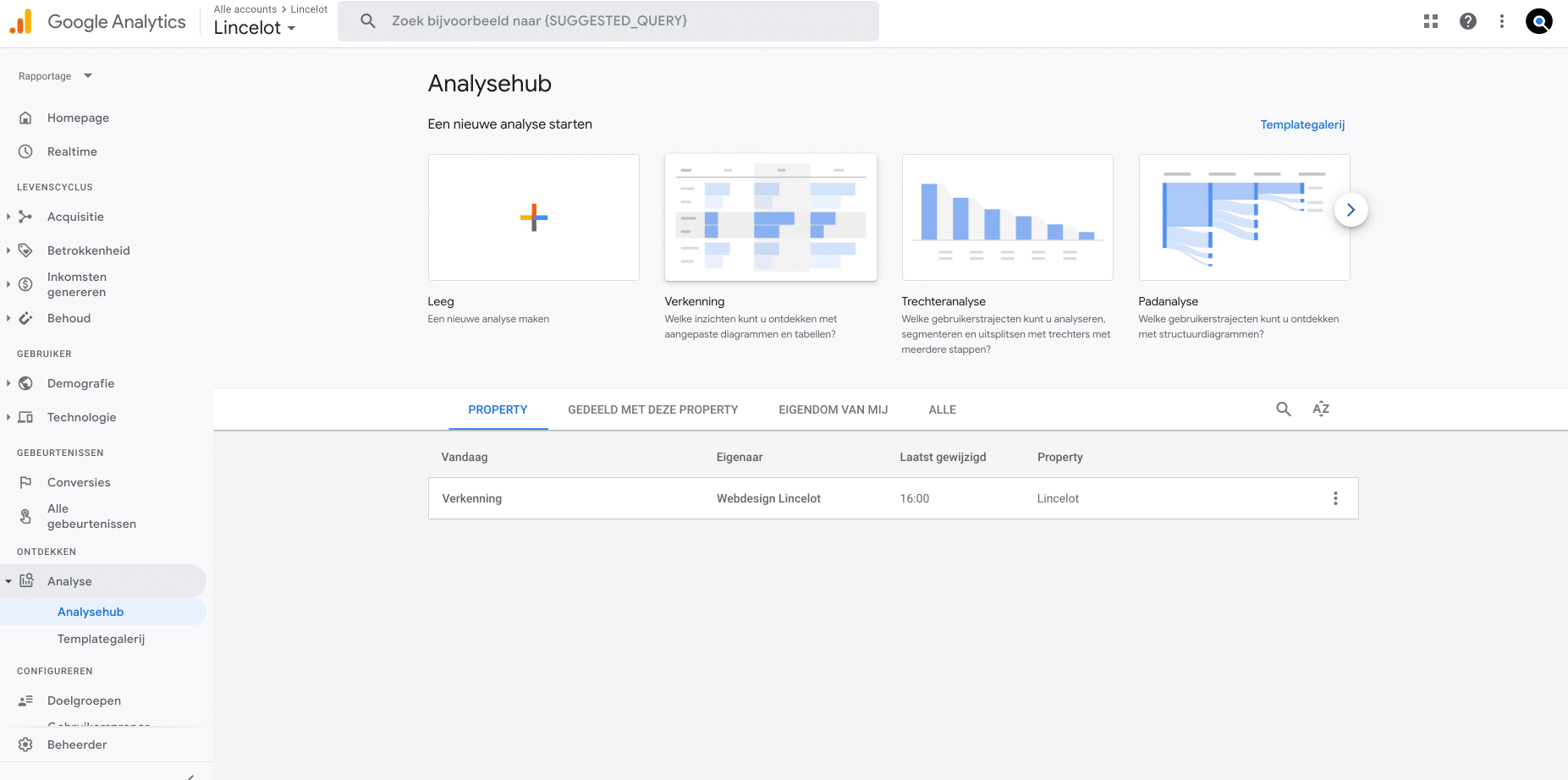
Task: Click the Inkomsten genereren dollar icon
Action: (x=25, y=284)
